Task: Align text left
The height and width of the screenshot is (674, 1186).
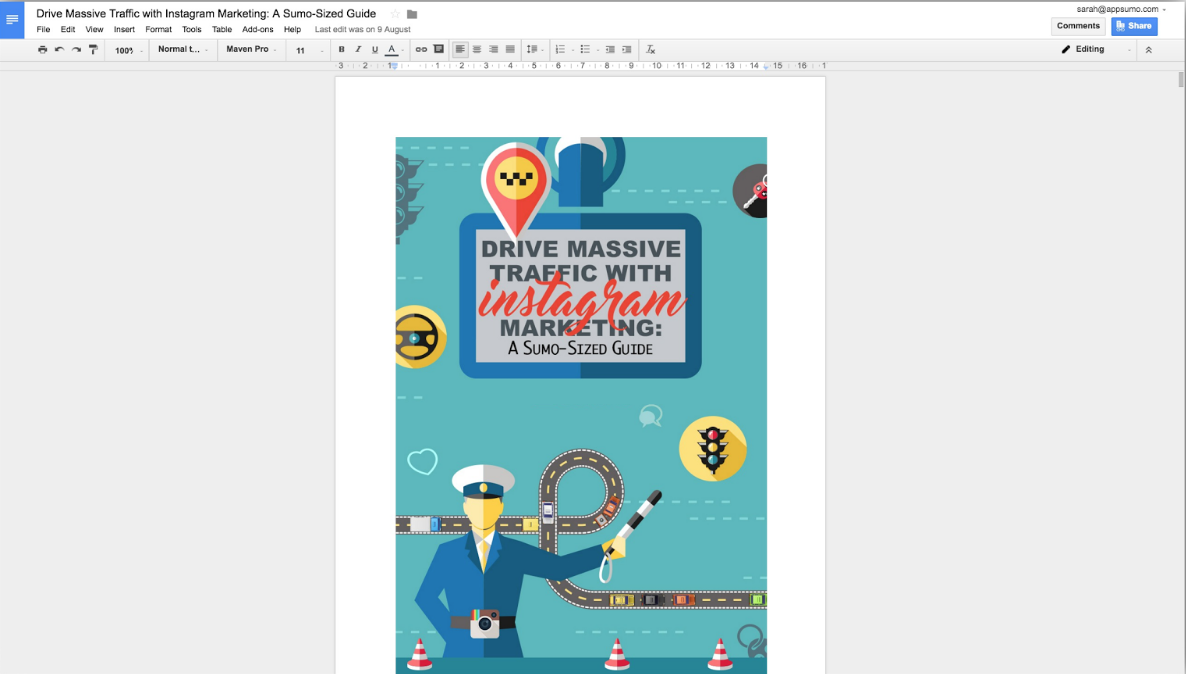Action: (x=460, y=50)
